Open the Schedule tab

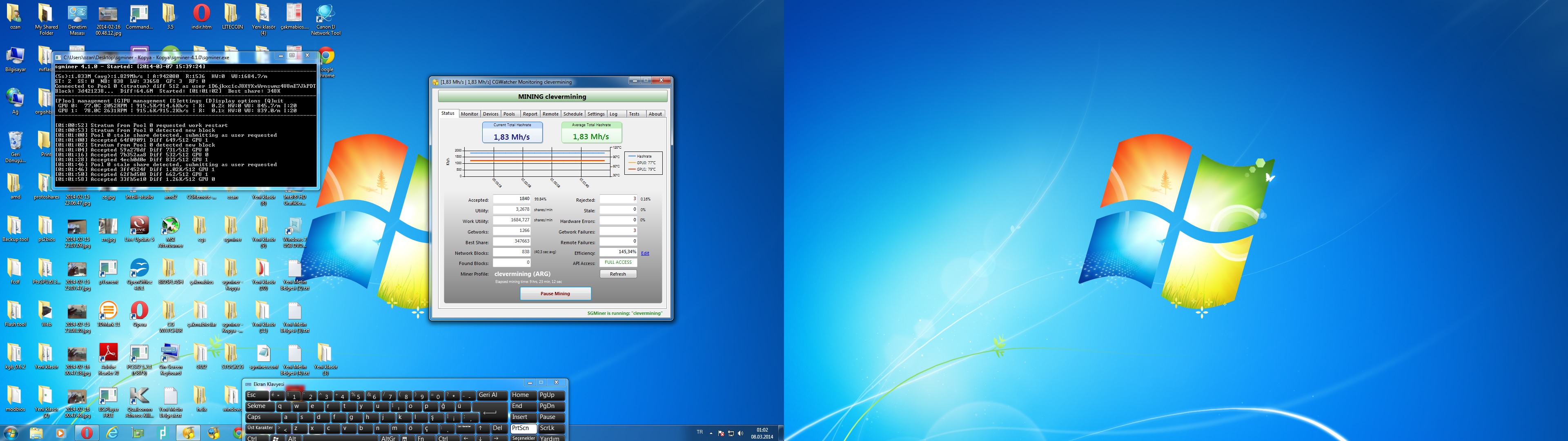click(x=573, y=114)
